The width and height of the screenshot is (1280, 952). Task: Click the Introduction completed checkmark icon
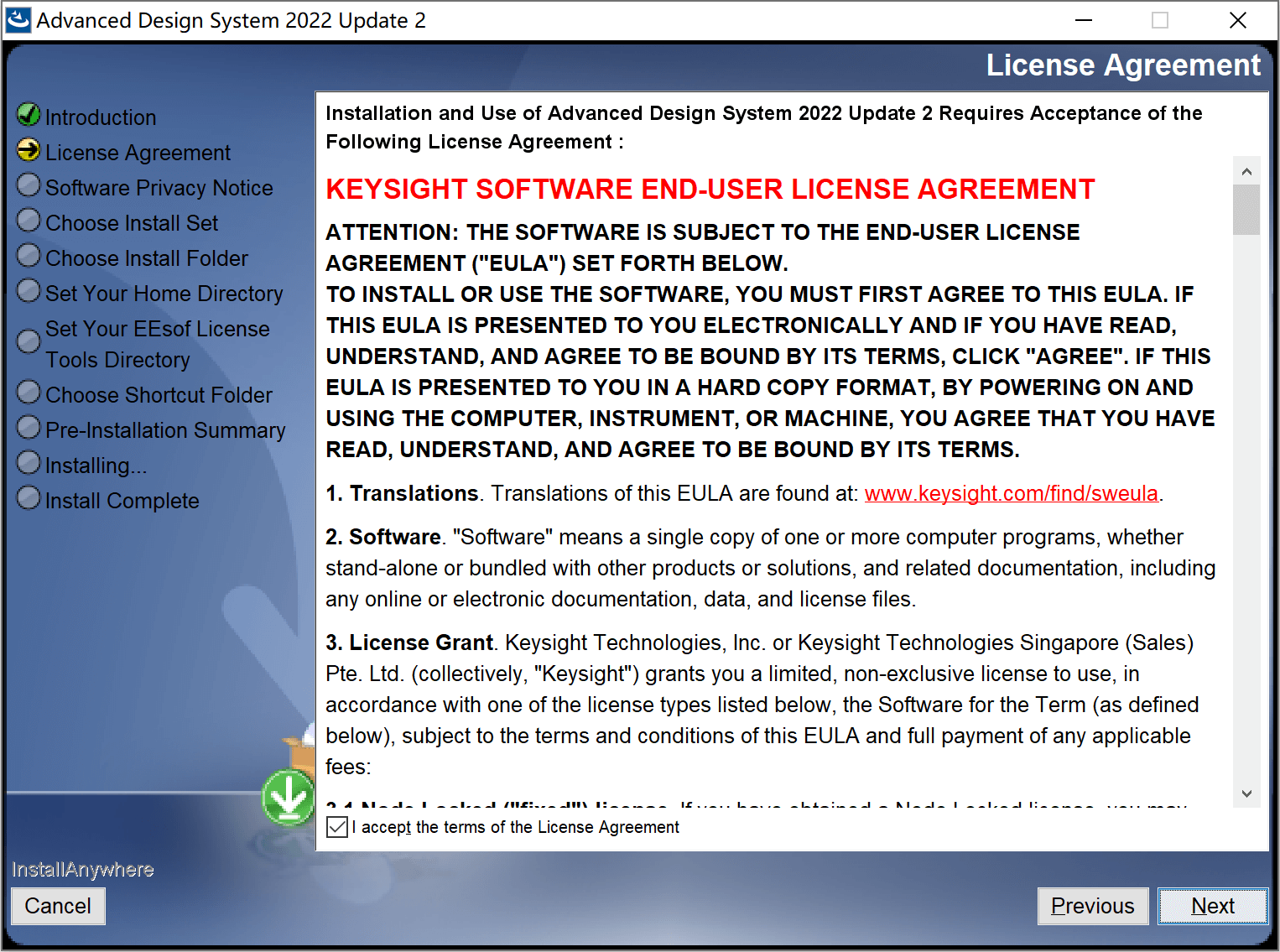28,114
